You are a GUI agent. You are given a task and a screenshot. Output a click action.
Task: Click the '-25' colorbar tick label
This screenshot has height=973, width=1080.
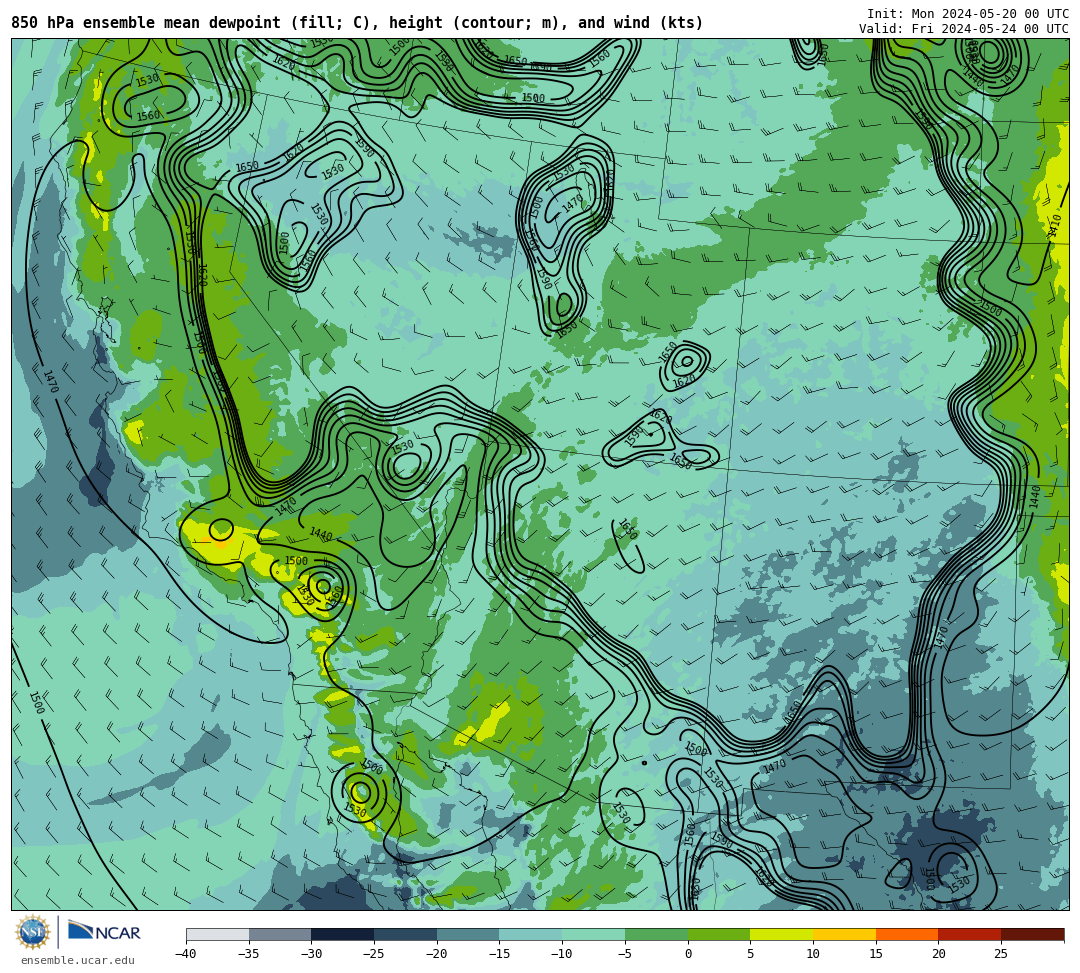[x=373, y=954]
